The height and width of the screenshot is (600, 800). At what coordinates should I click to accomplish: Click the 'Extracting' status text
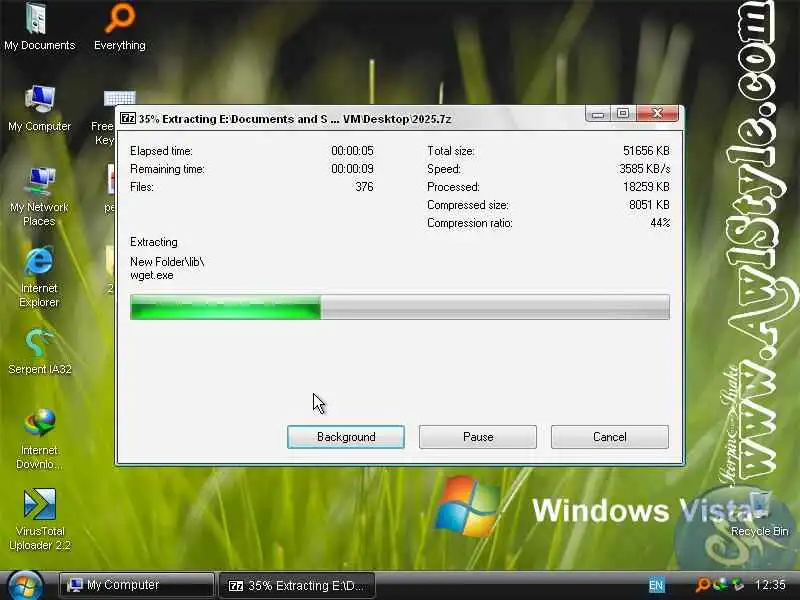click(x=154, y=242)
